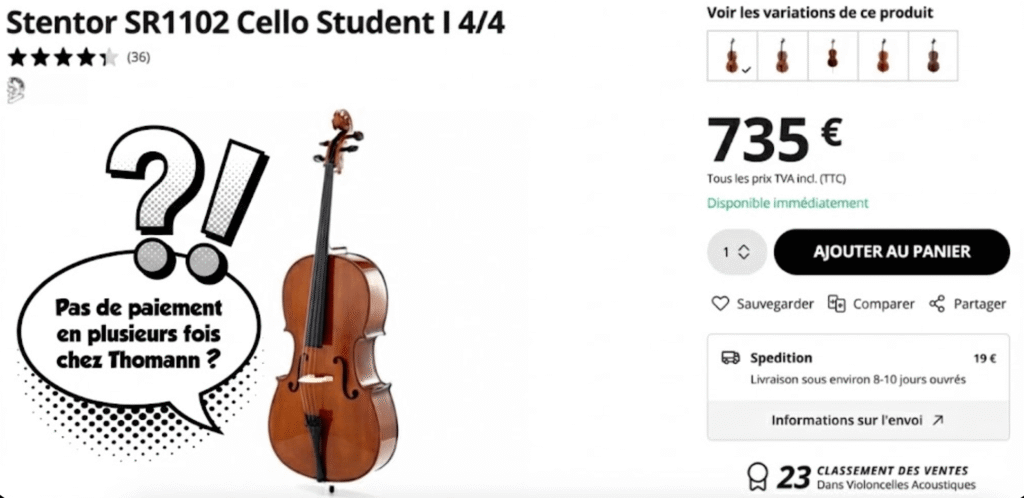Click the heart Sauvegarder icon

pyautogui.click(x=720, y=303)
